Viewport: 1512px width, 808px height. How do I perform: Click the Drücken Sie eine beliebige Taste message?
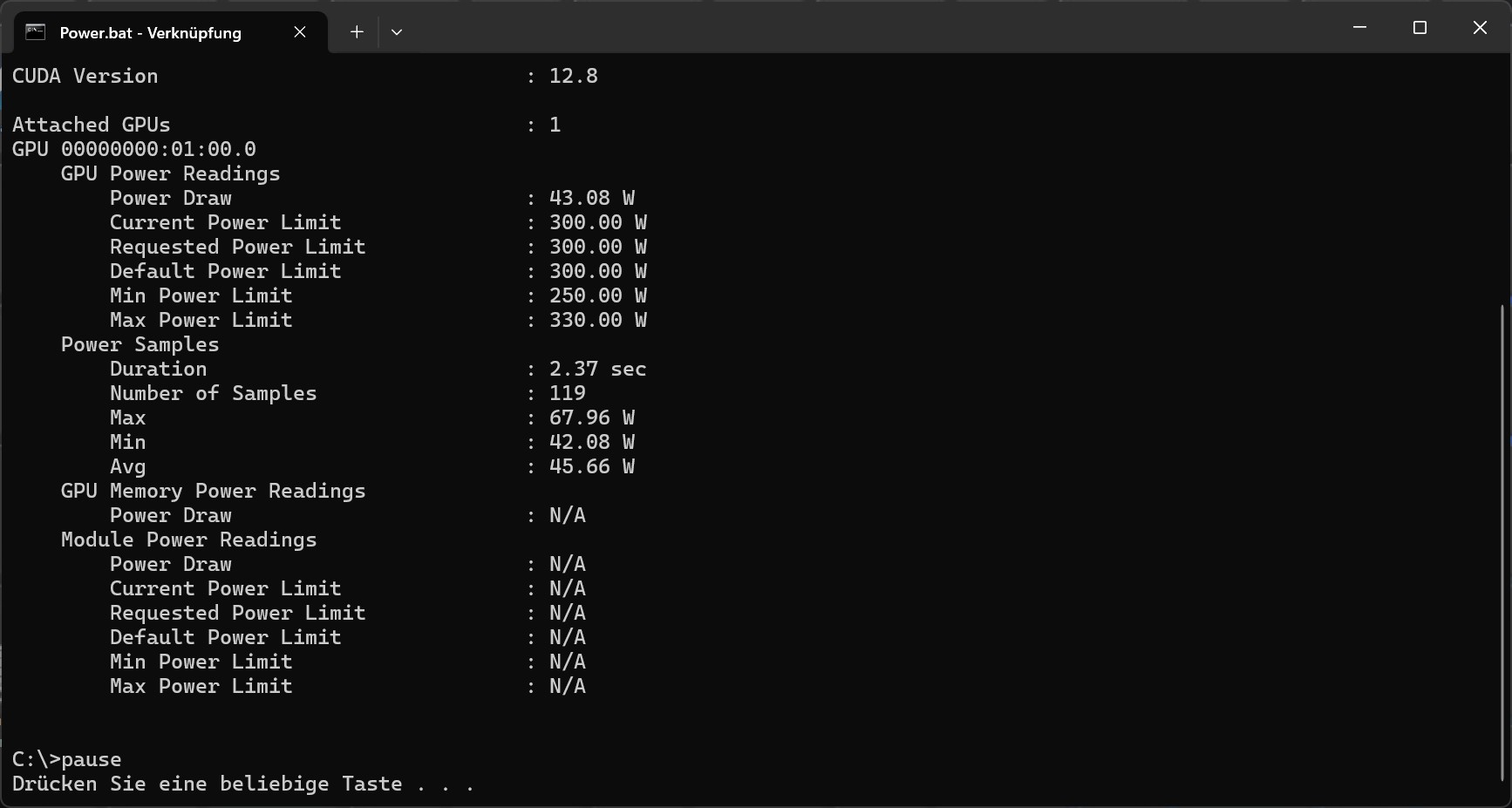pyautogui.click(x=242, y=784)
